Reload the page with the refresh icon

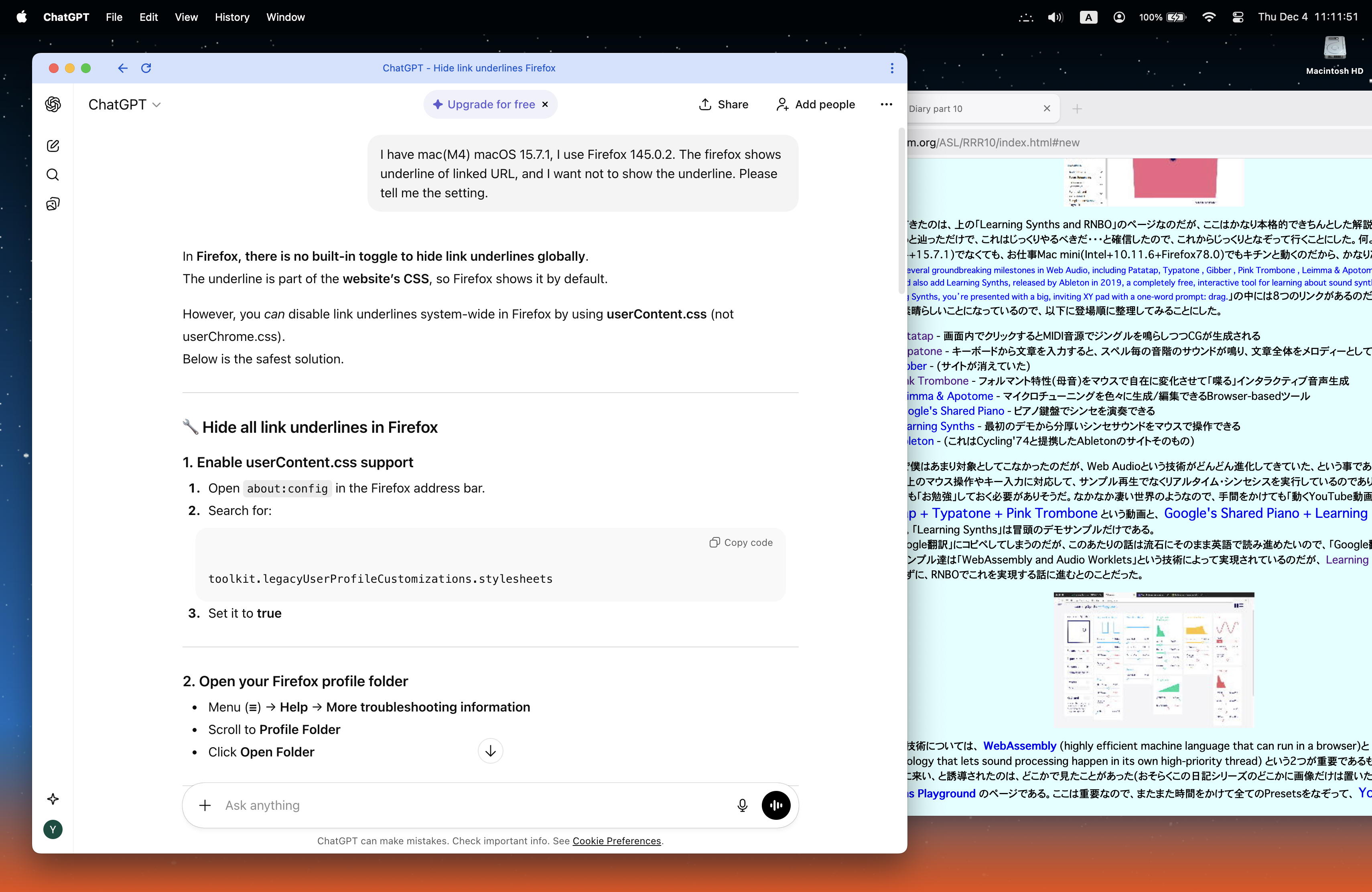click(x=146, y=68)
